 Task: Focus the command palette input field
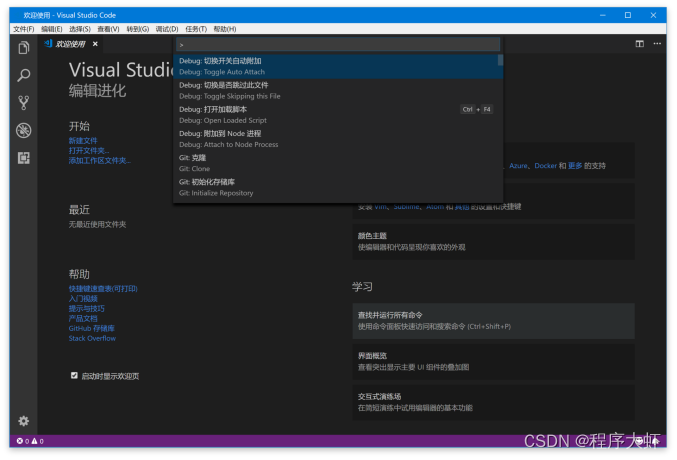click(x=338, y=44)
